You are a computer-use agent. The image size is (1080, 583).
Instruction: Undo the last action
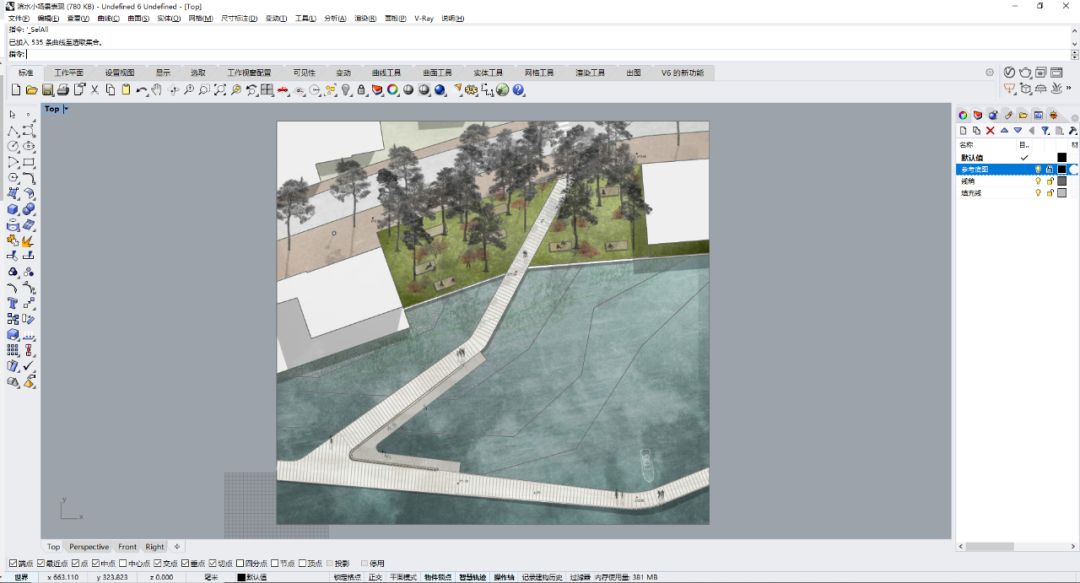click(141, 90)
